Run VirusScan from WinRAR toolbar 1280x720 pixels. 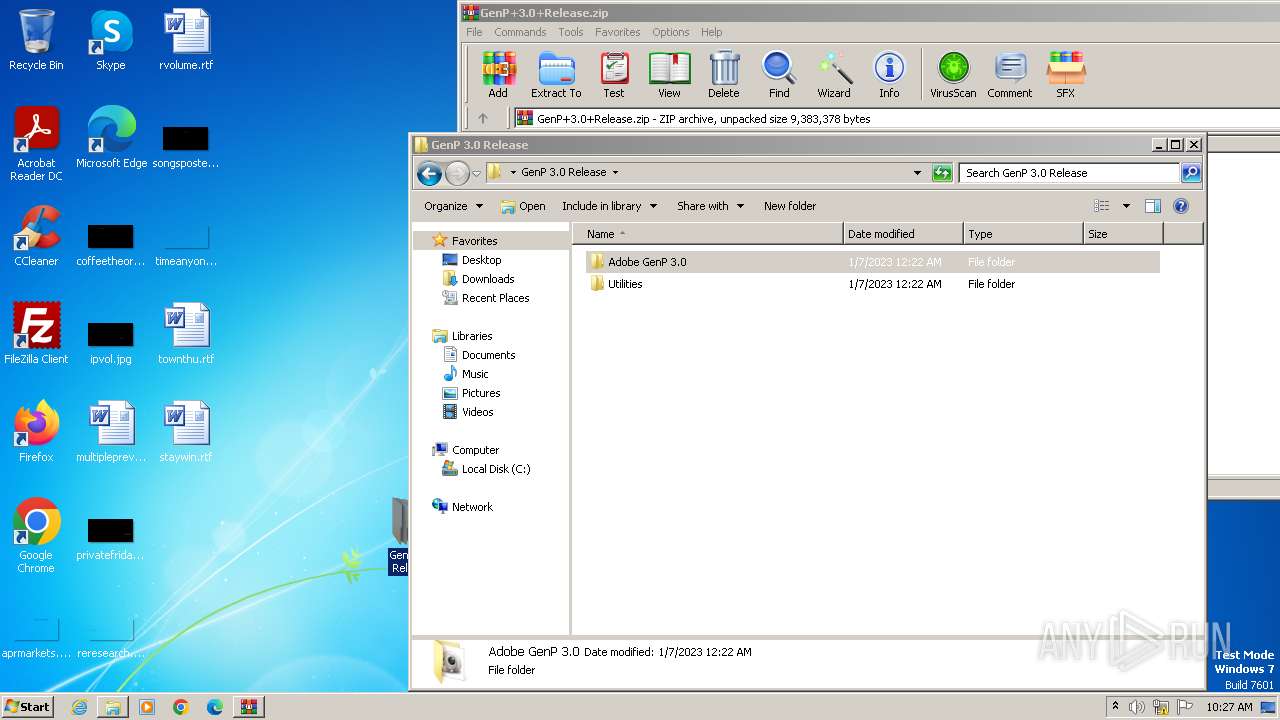pyautogui.click(x=953, y=75)
